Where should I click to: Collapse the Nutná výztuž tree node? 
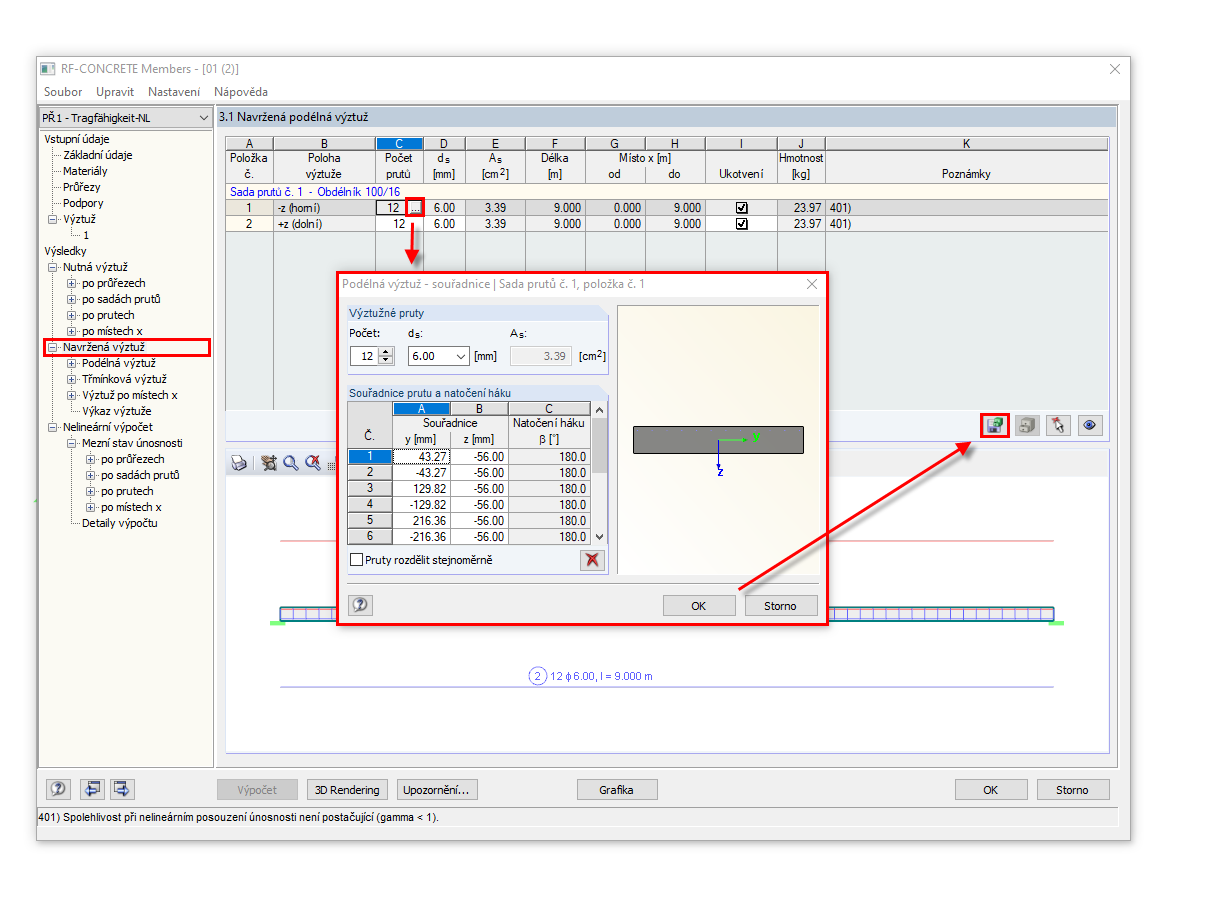pyautogui.click(x=53, y=267)
